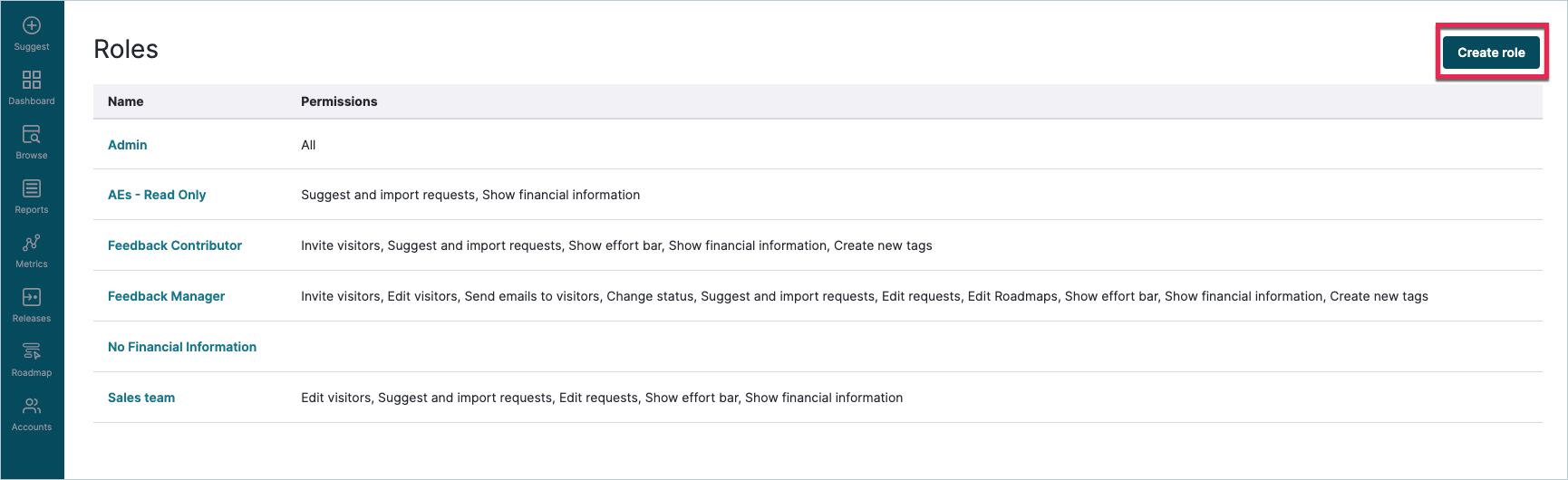Open the AEs - Read Only role
1568x480 pixels.
(157, 195)
